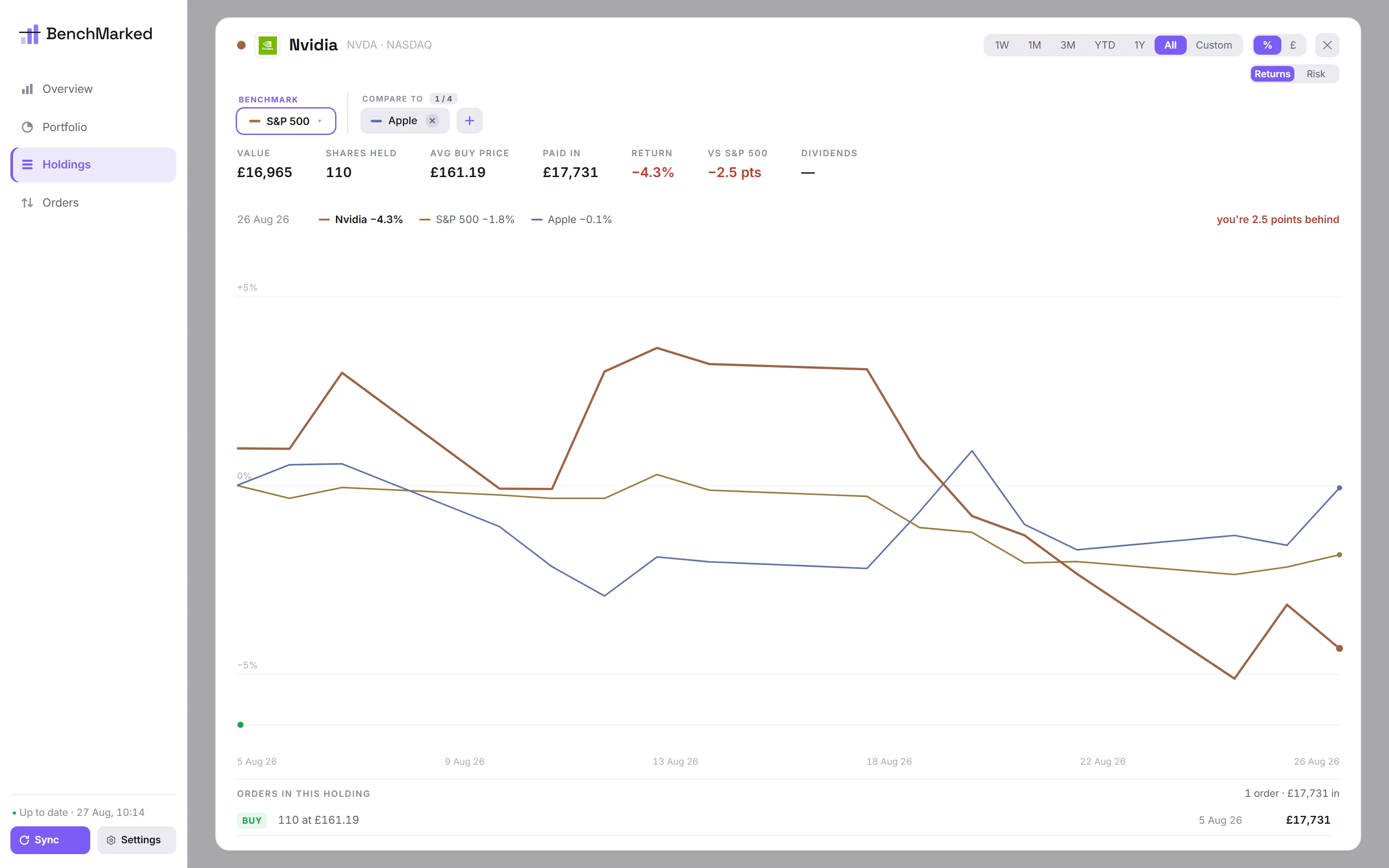
Task: Set time range to YTD
Action: pos(1105,45)
